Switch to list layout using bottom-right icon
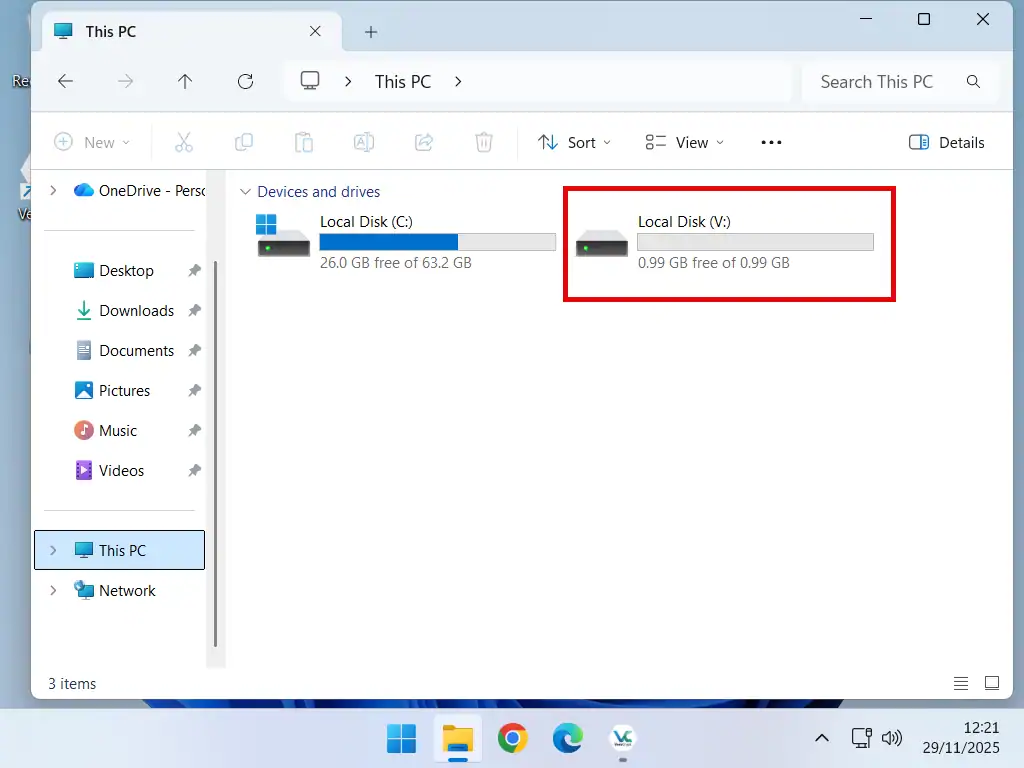The height and width of the screenshot is (768, 1024). [x=961, y=683]
